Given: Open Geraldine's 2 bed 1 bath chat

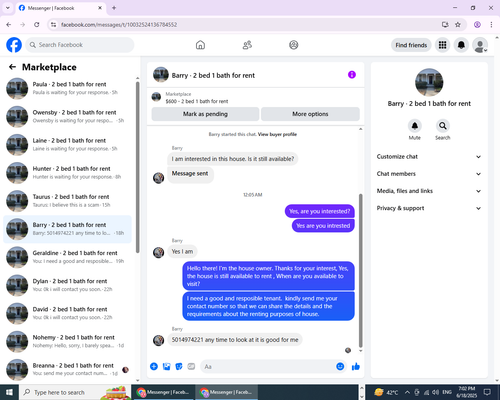Looking at the screenshot, I should (x=67, y=257).
